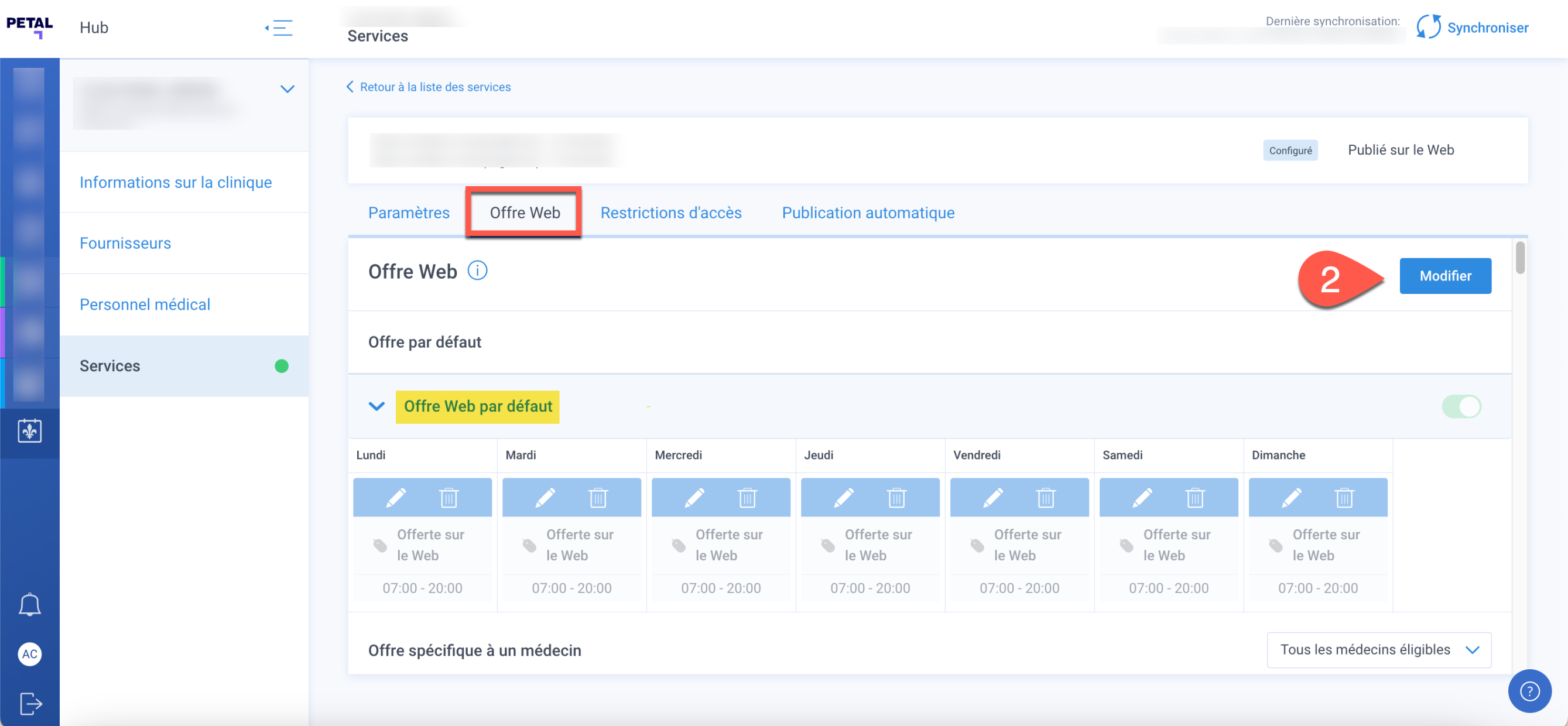Open the Restrictions d'accès tab
Image resolution: width=1568 pixels, height=726 pixels.
[x=671, y=213]
